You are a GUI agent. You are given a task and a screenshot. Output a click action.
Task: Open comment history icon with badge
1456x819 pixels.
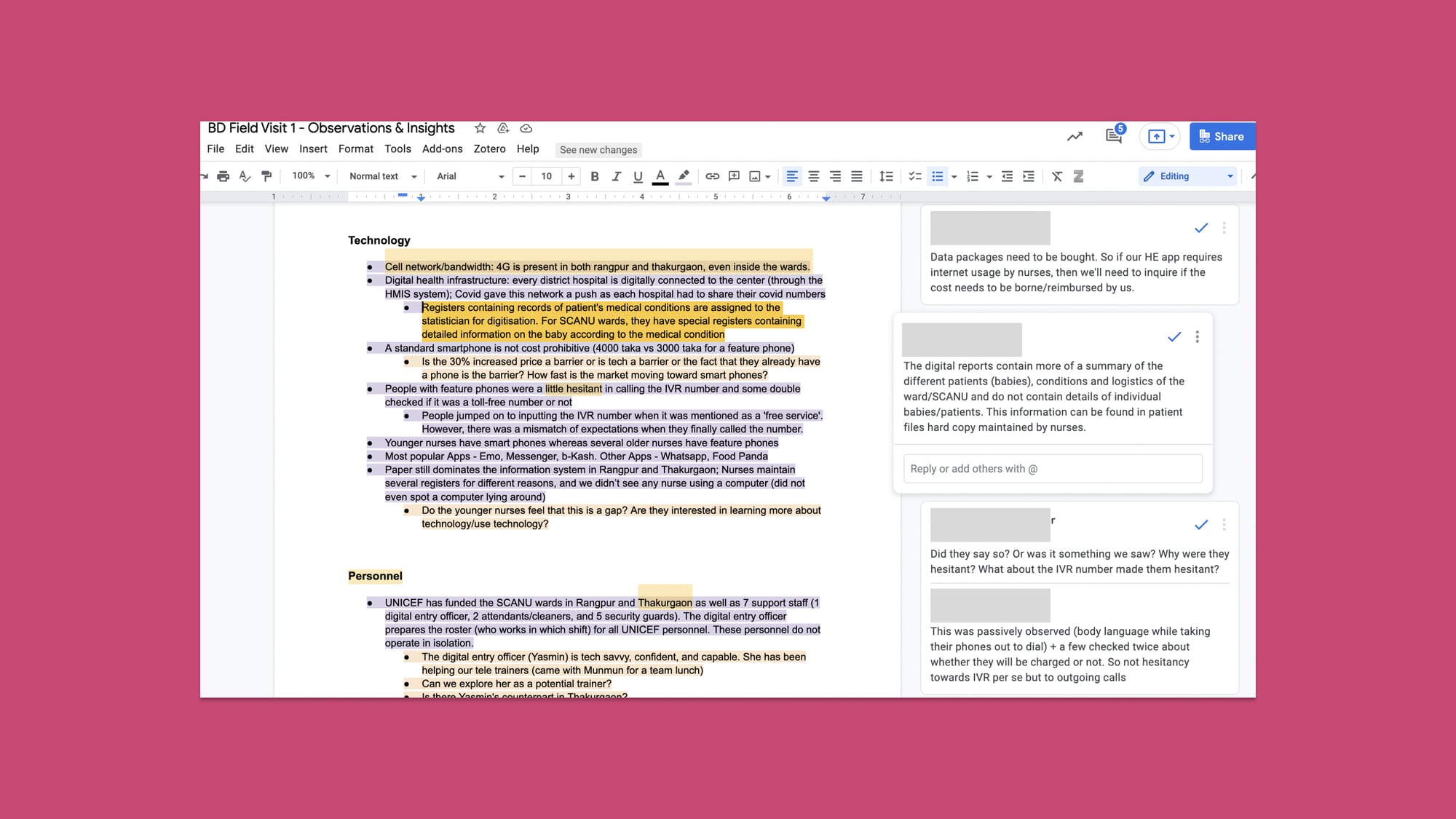(x=1113, y=136)
